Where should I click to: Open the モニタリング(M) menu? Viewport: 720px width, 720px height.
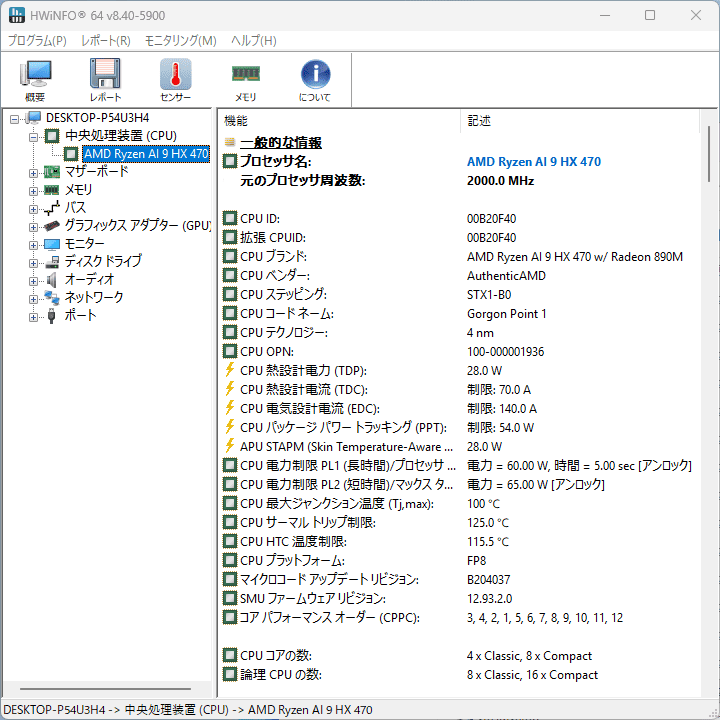click(180, 41)
